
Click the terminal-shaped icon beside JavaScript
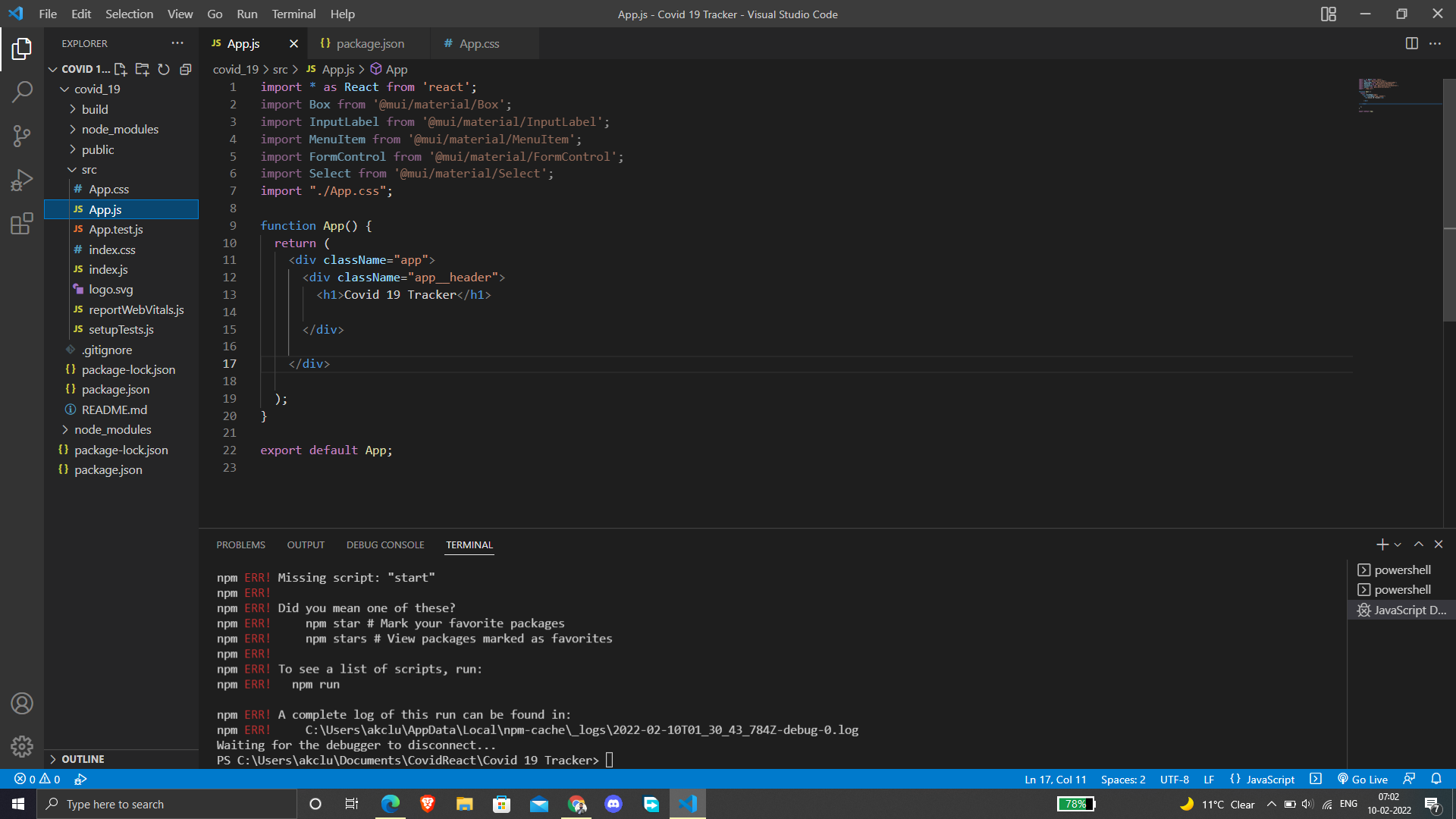point(1316,779)
